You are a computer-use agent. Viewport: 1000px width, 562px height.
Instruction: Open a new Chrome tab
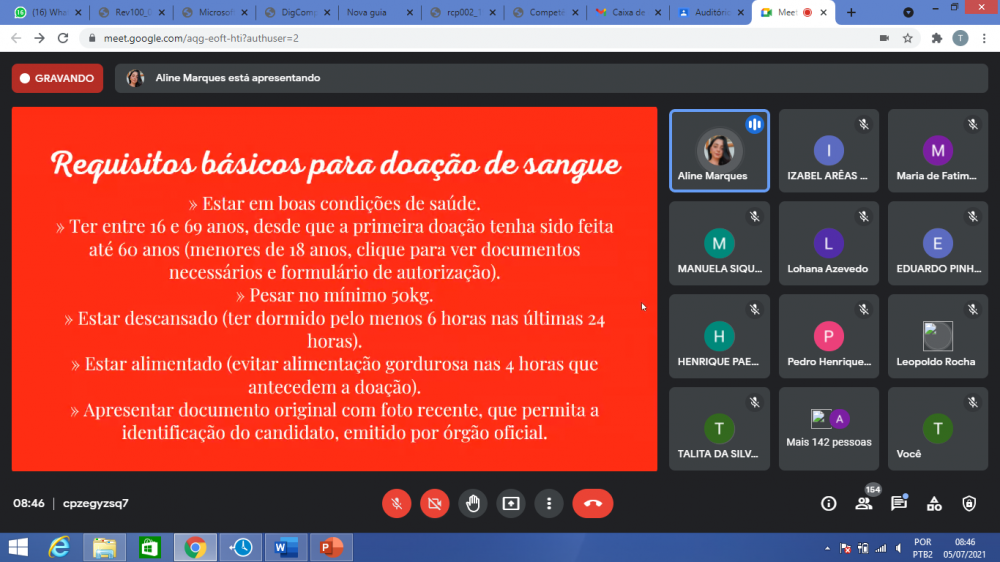point(851,12)
